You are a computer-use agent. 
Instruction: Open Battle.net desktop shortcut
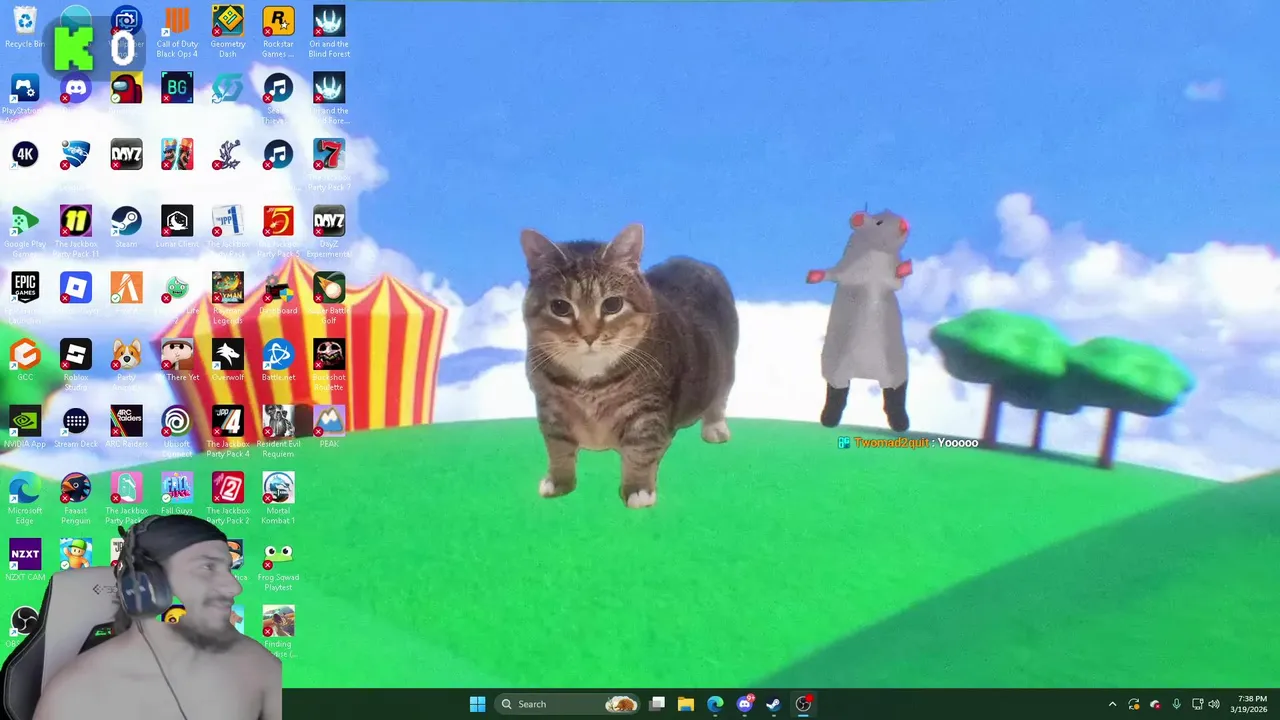pos(278,360)
